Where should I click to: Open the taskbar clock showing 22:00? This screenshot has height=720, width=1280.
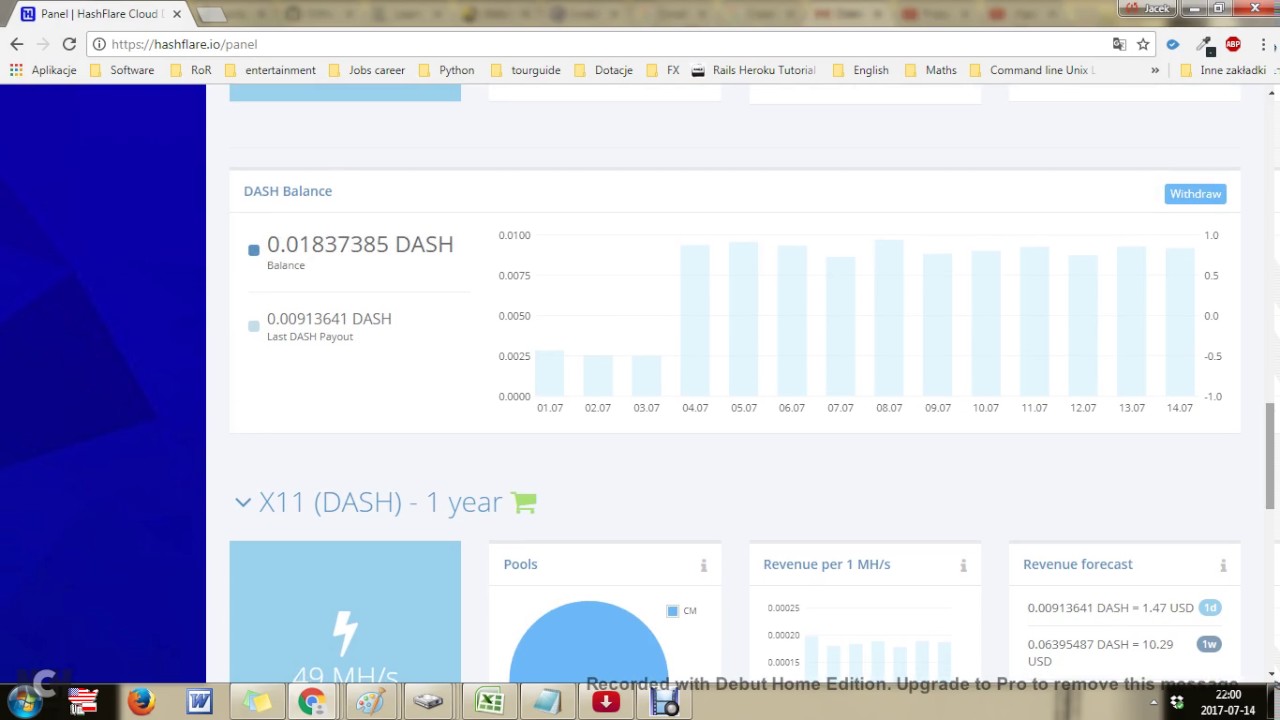tap(1227, 702)
